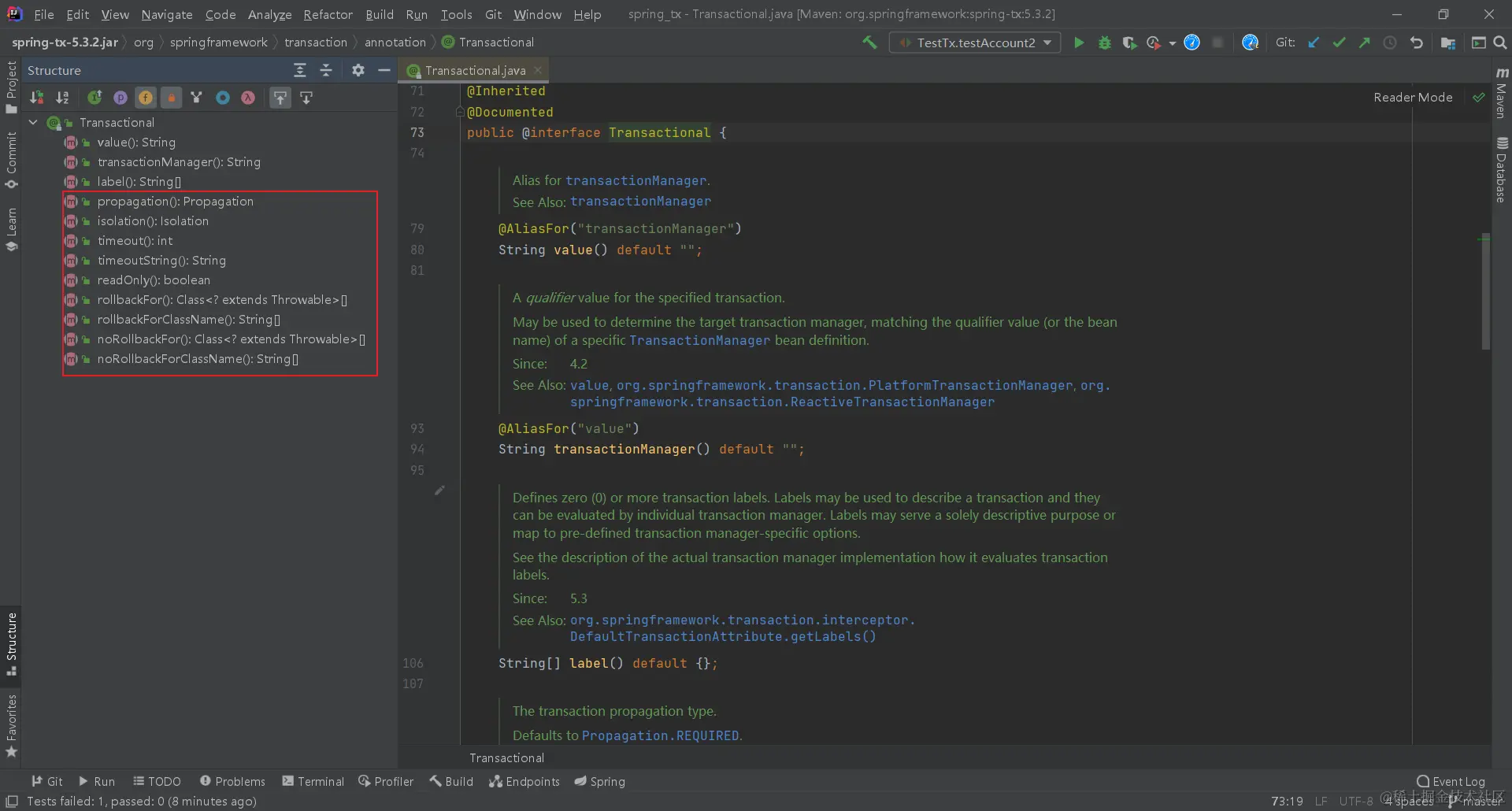
Task: Open the Endpoints tool window
Action: [524, 782]
